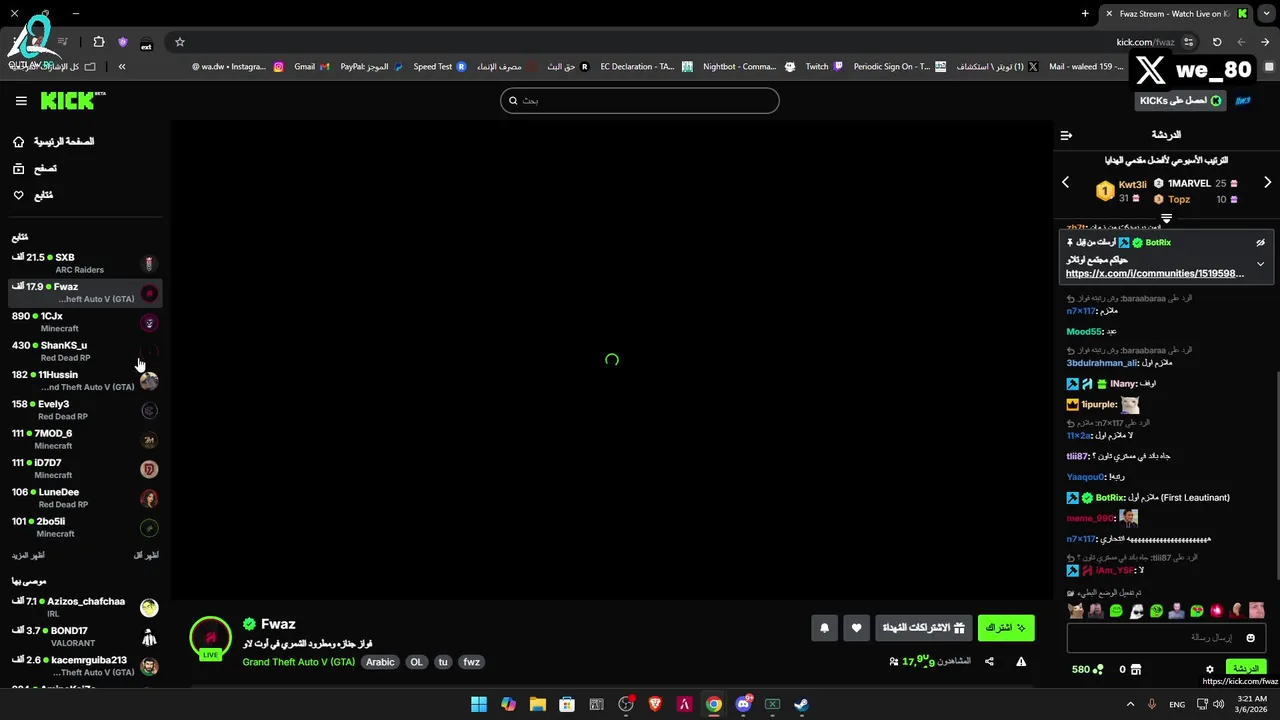Toggle the notification bell button
1280x720 pixels.
tap(824, 628)
